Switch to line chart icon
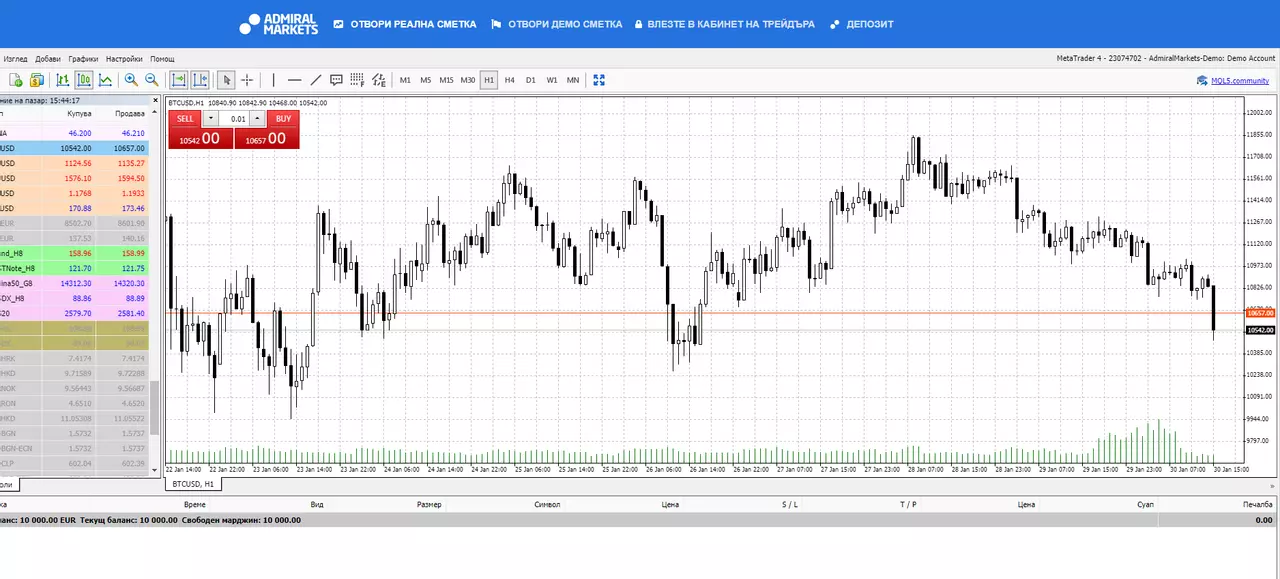The width and height of the screenshot is (1280, 579). click(105, 80)
